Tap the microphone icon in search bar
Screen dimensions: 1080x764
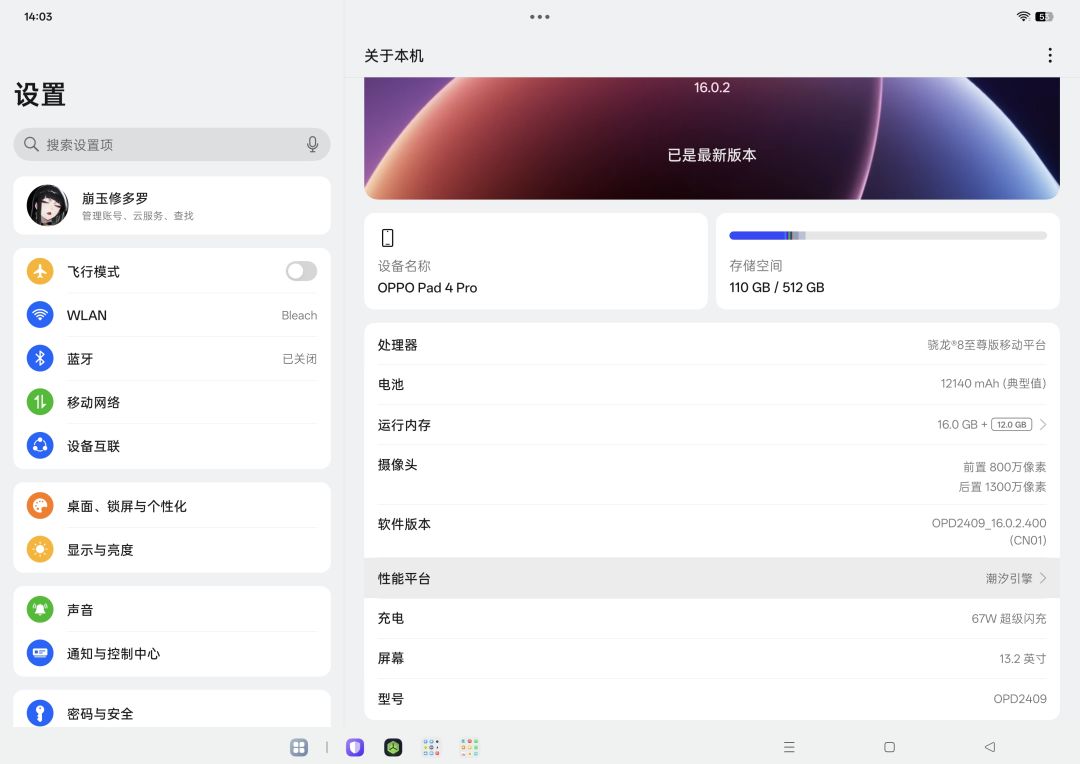coord(313,144)
